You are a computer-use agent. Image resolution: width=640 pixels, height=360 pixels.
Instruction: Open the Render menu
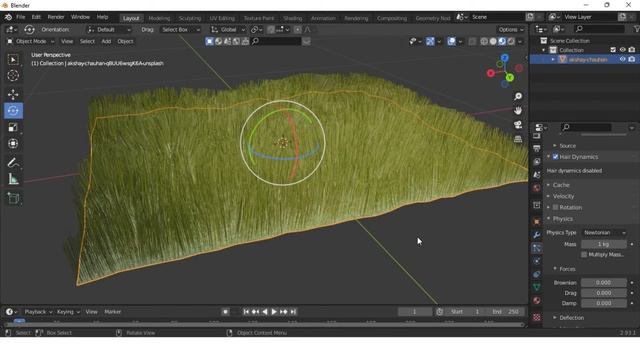[56, 17]
